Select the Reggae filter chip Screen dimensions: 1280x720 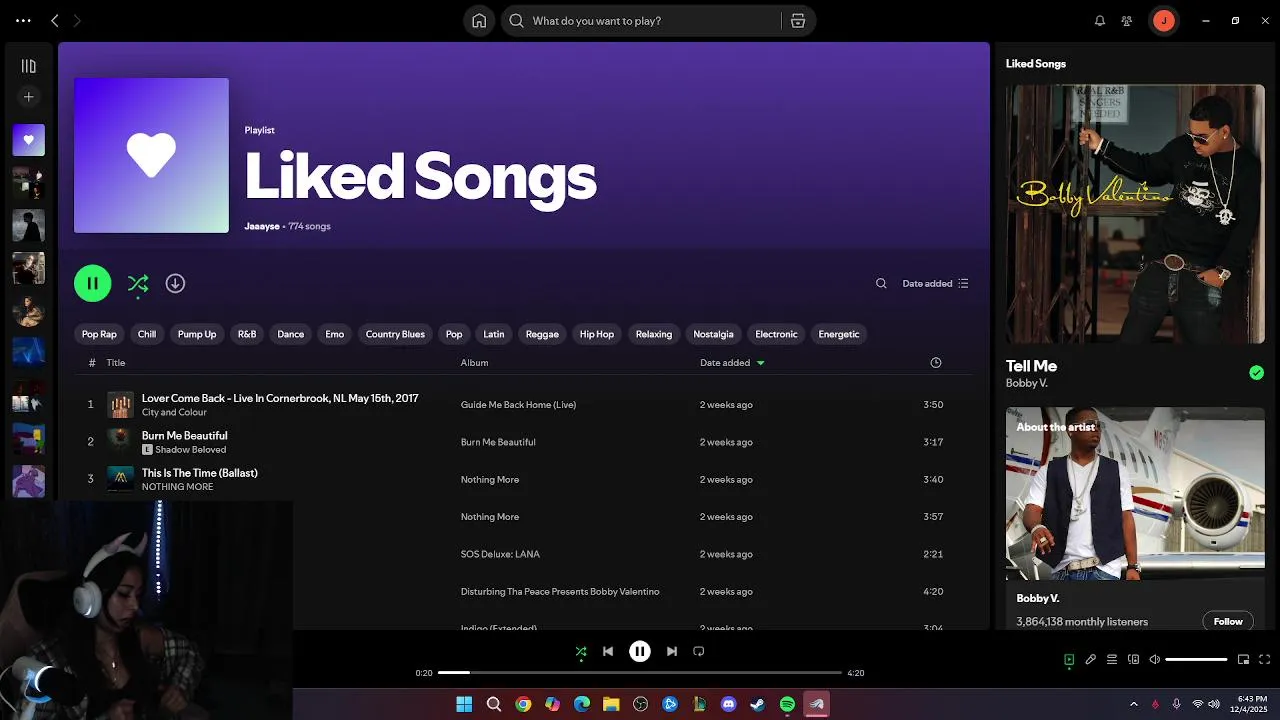pos(542,334)
